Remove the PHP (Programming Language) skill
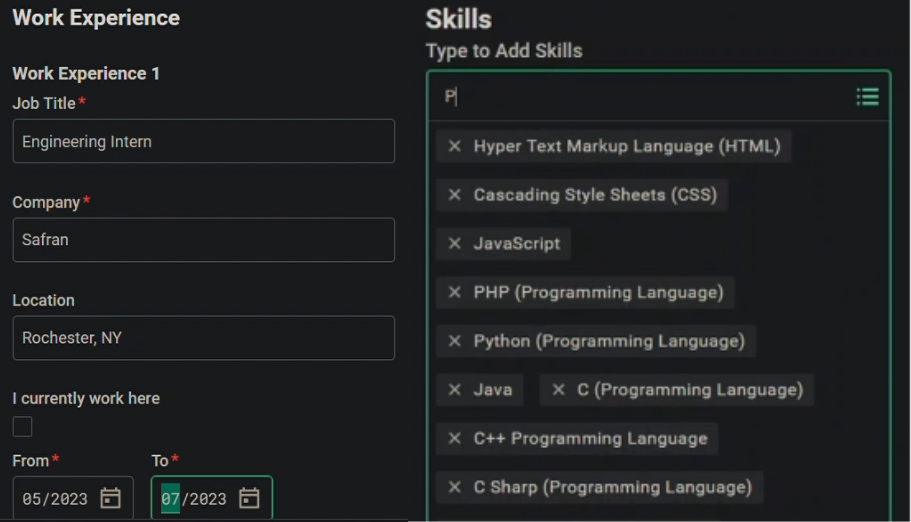 (454, 292)
